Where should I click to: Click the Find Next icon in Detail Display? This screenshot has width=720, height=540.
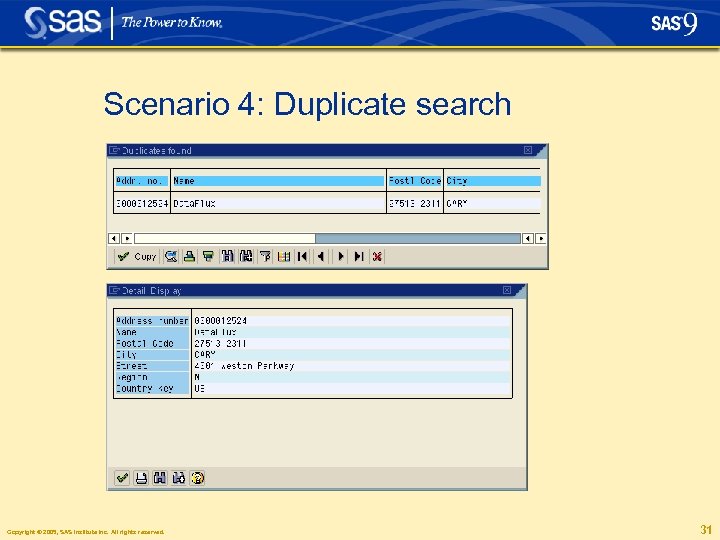179,478
